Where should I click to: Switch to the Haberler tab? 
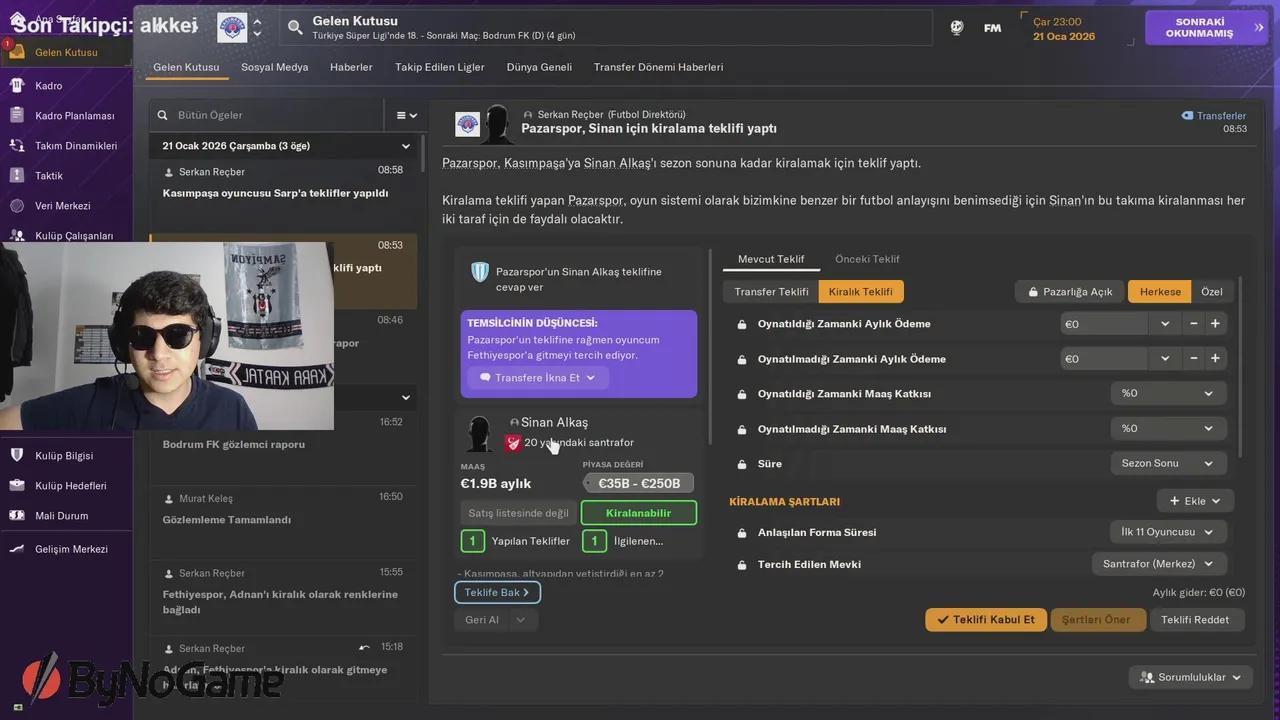click(x=351, y=67)
